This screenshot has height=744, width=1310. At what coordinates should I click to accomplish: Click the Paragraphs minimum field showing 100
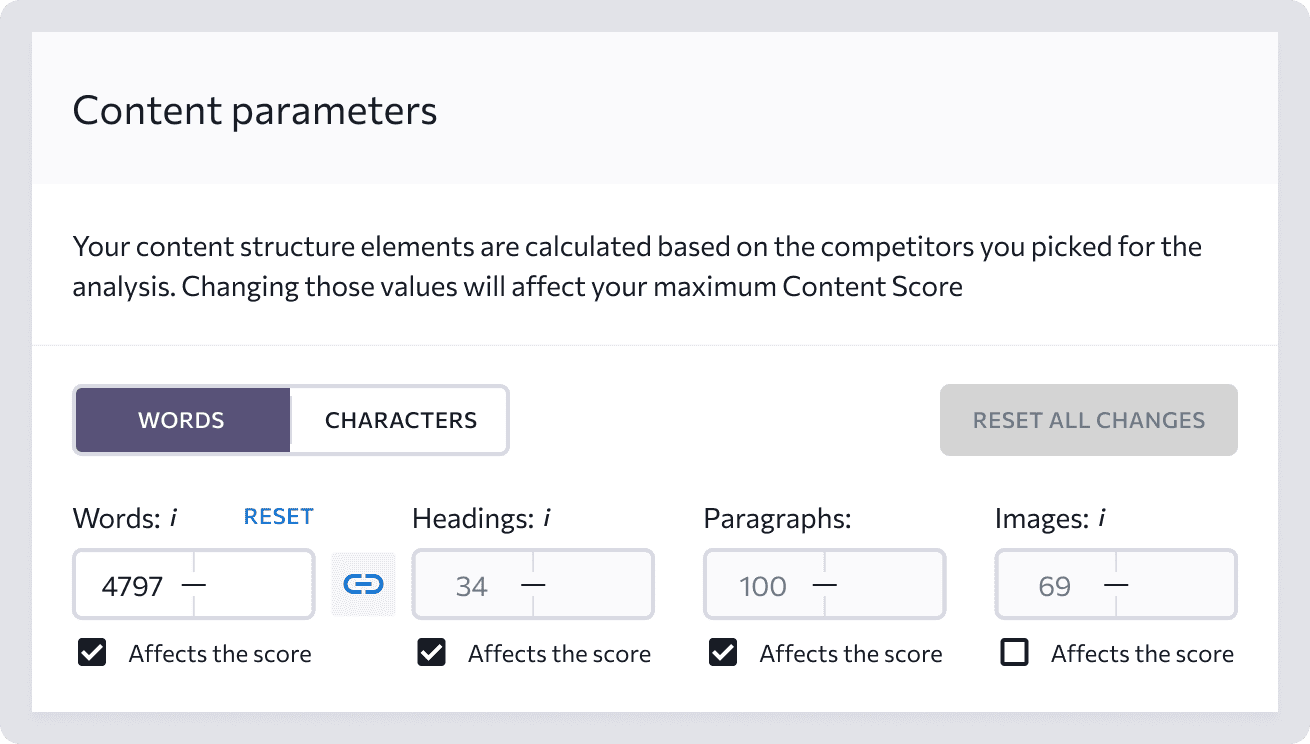tap(765, 585)
